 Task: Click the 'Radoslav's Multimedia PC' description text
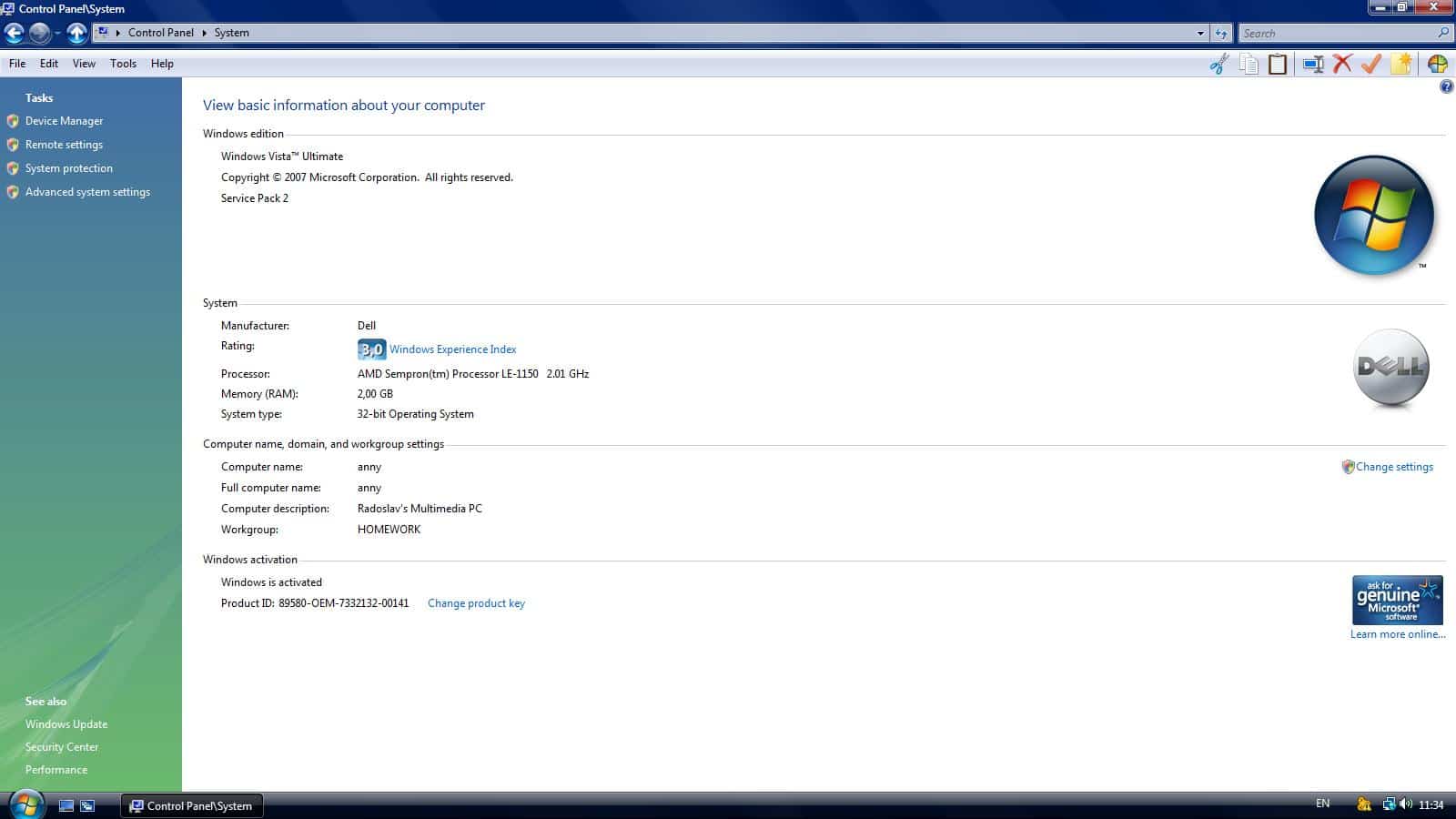click(420, 509)
